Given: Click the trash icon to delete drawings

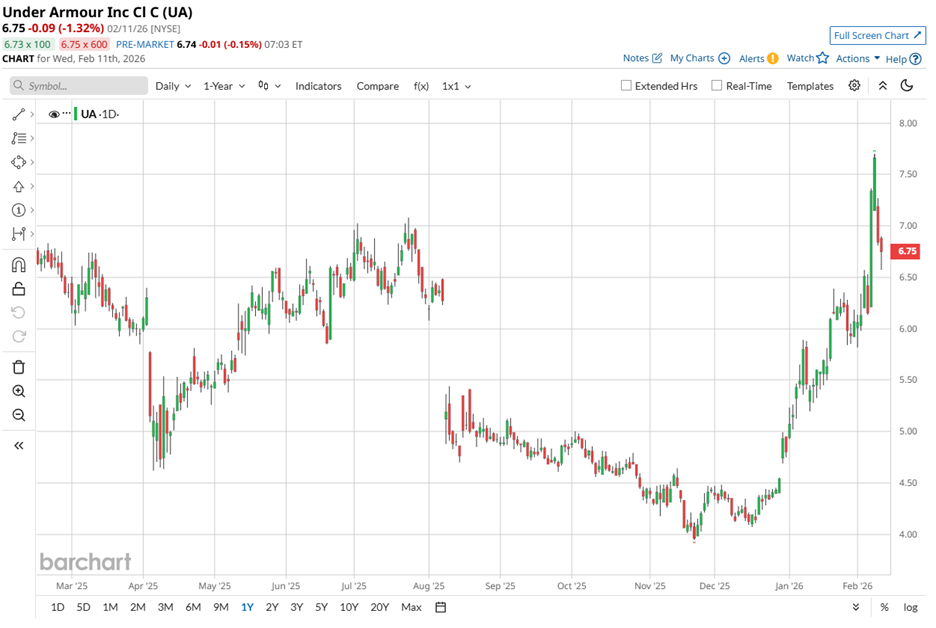Looking at the screenshot, I should click(x=20, y=367).
